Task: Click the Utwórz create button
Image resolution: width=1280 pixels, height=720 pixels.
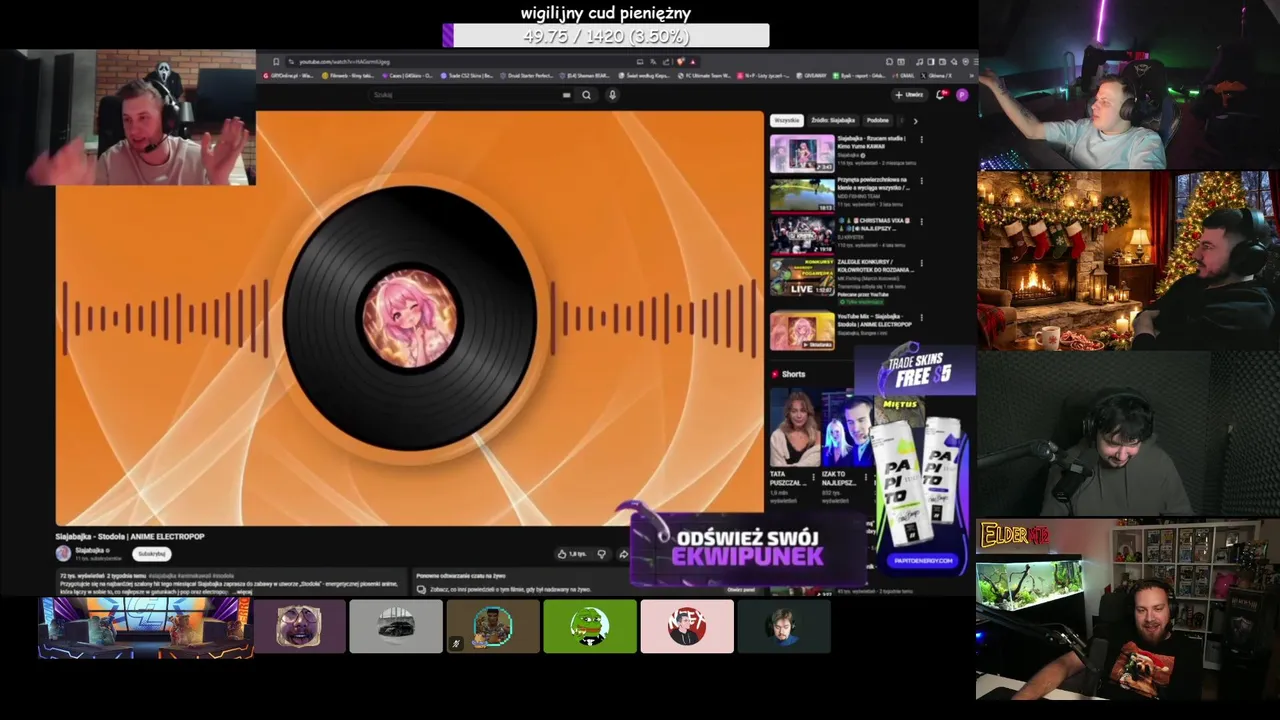Action: [x=910, y=95]
